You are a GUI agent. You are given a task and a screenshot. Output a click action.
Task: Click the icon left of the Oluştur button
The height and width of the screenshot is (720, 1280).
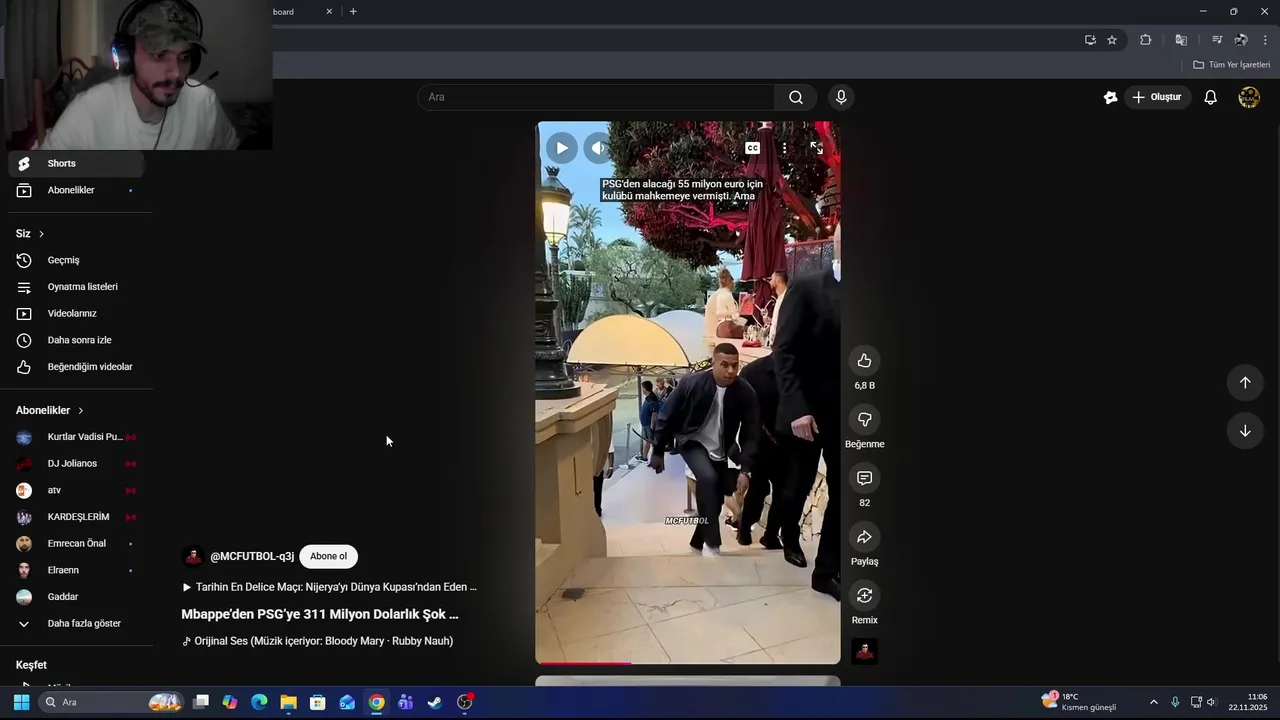(x=1110, y=97)
